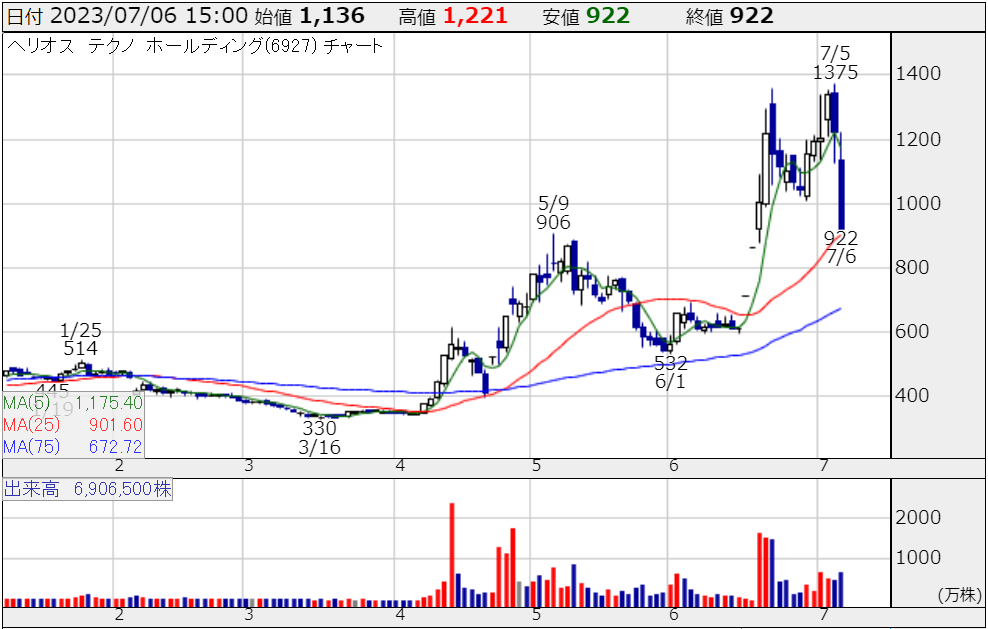Click the 5/9 peak label of 906
Image resolution: width=988 pixels, height=629 pixels.
(553, 222)
